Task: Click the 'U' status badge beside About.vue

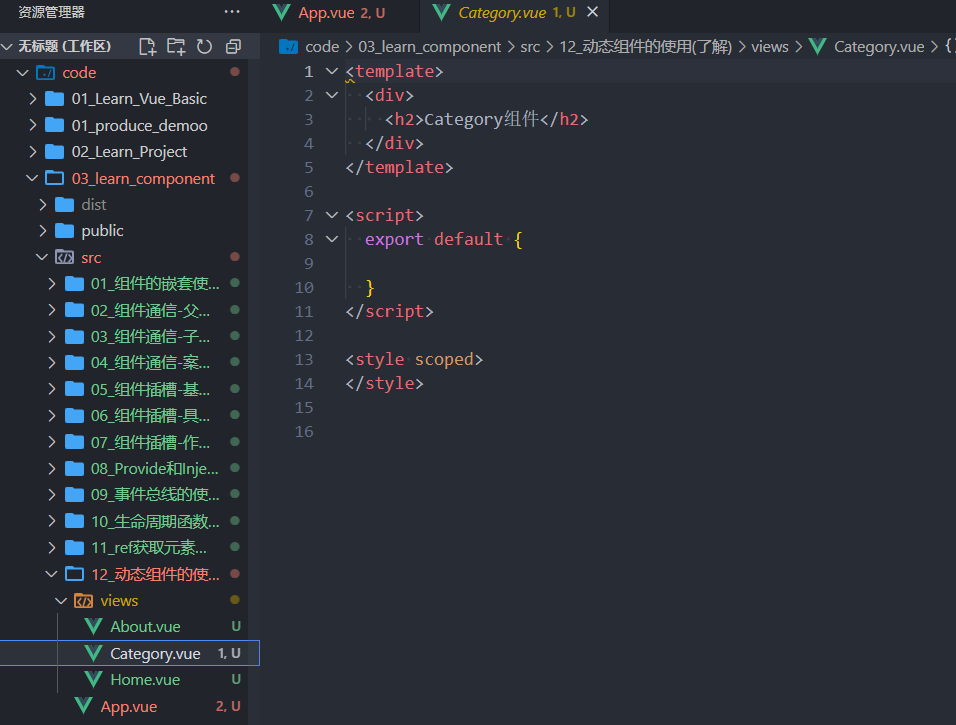Action: [236, 626]
